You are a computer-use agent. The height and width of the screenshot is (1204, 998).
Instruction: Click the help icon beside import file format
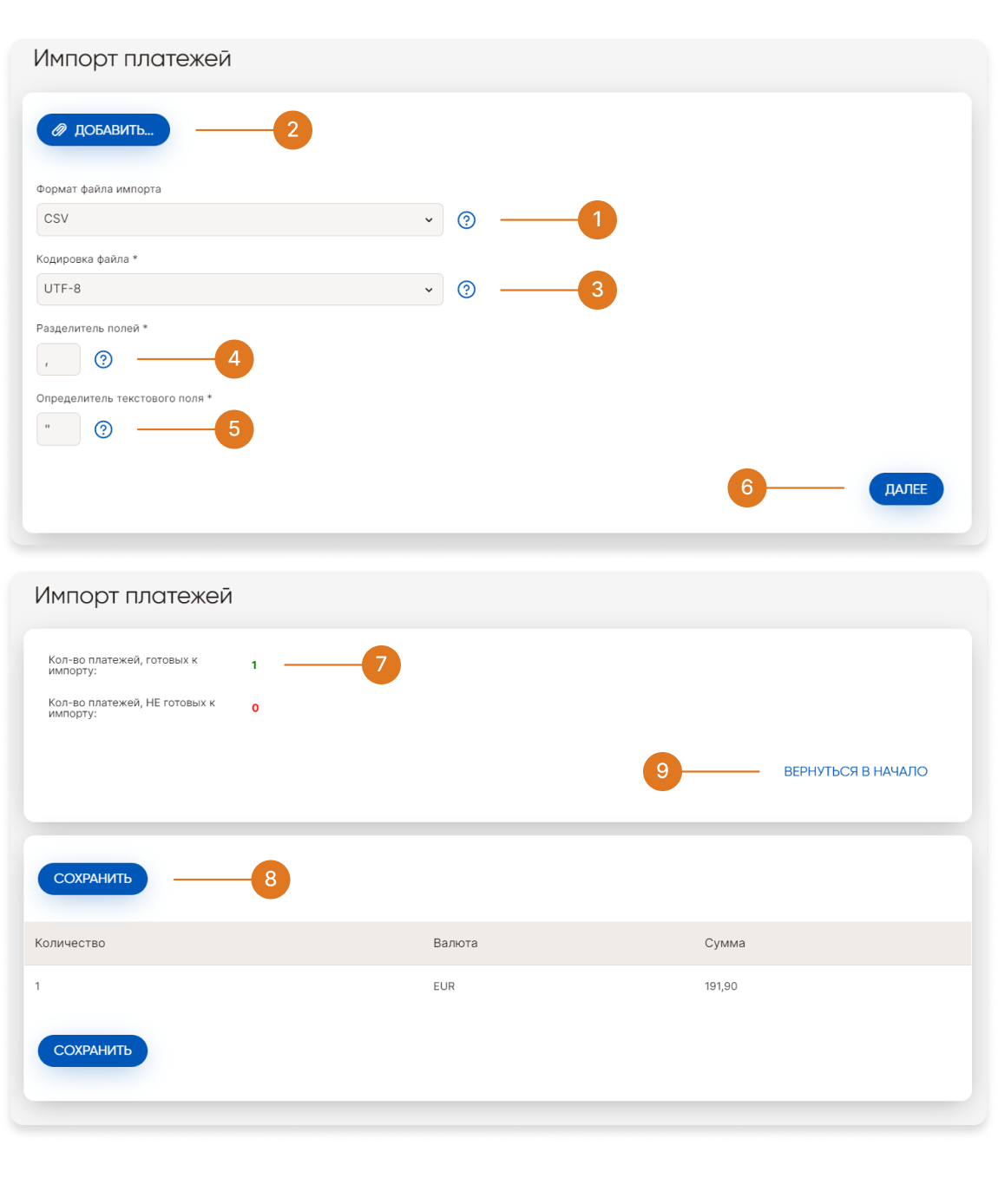(x=467, y=220)
